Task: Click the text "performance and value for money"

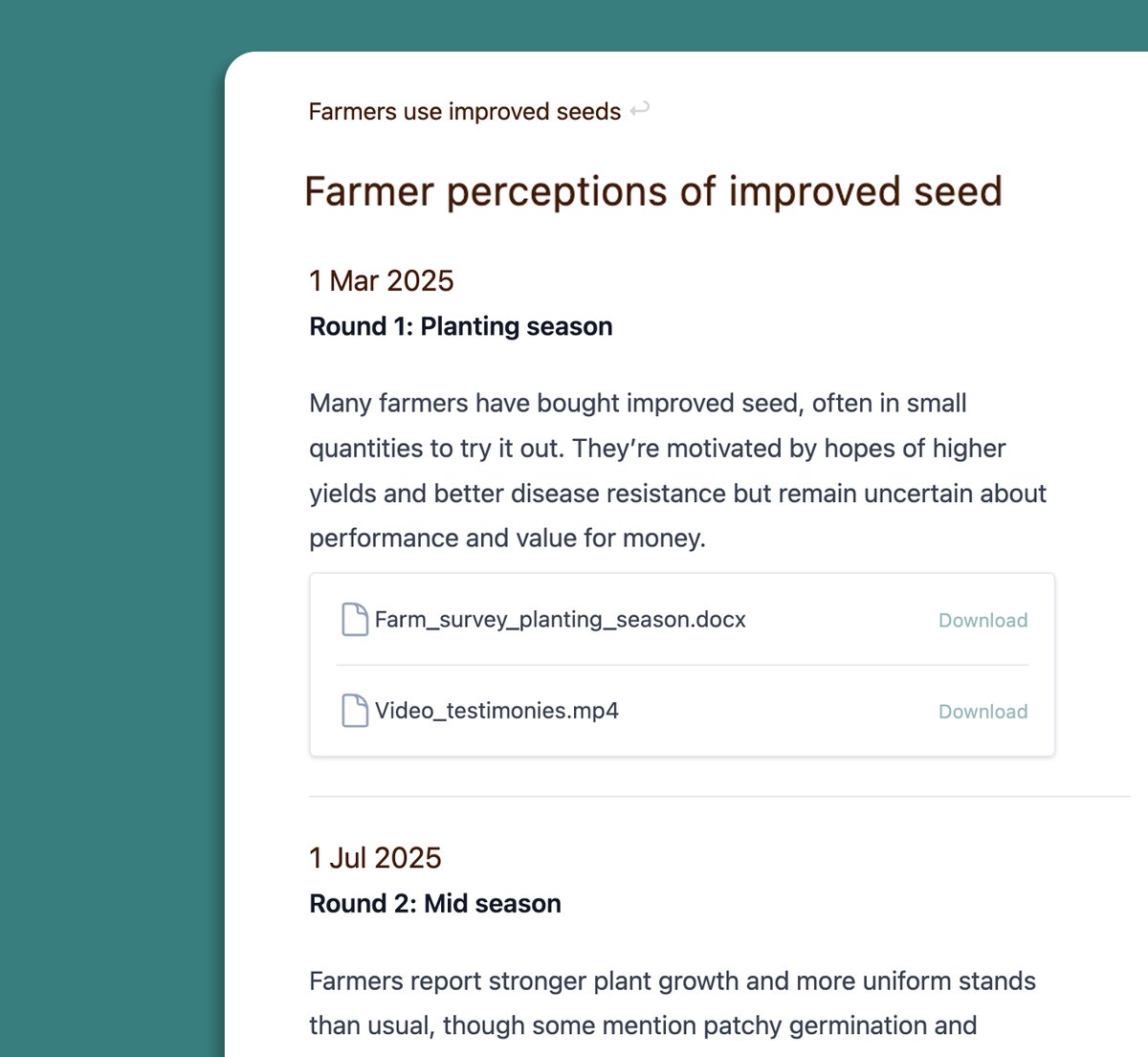Action: [x=507, y=539]
